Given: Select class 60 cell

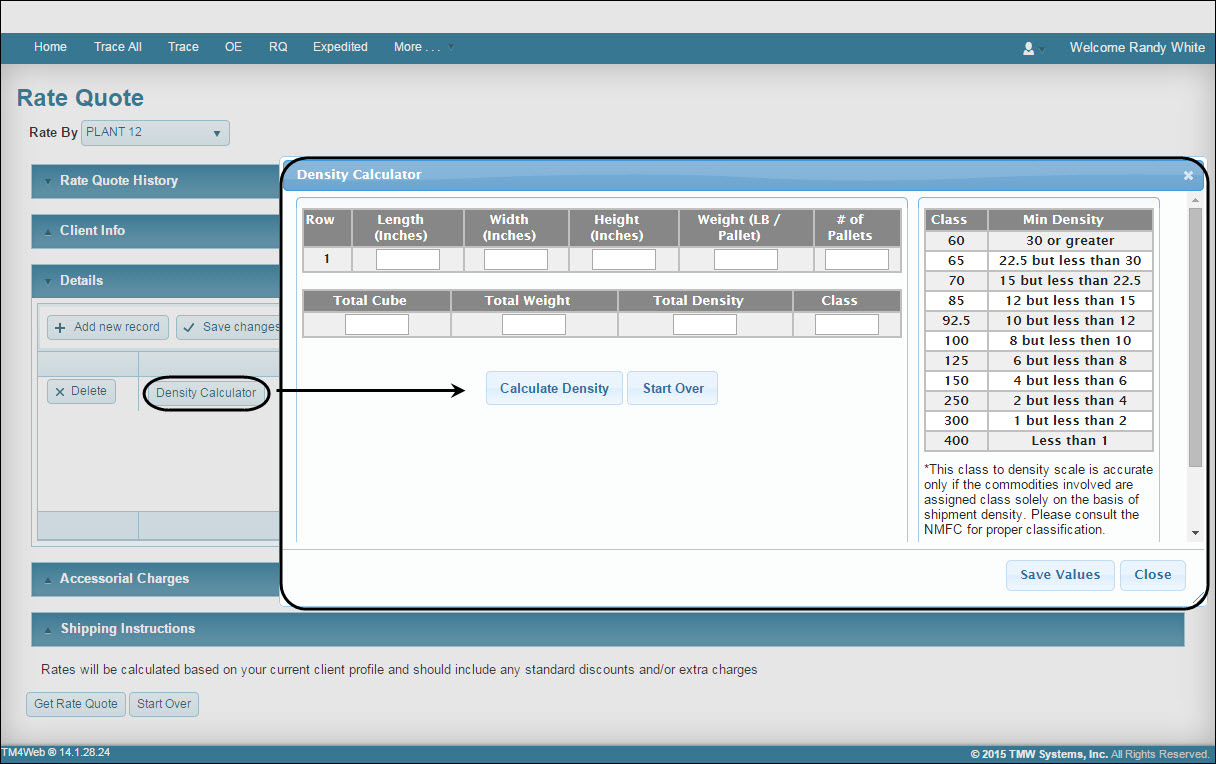Looking at the screenshot, I should 956,241.
